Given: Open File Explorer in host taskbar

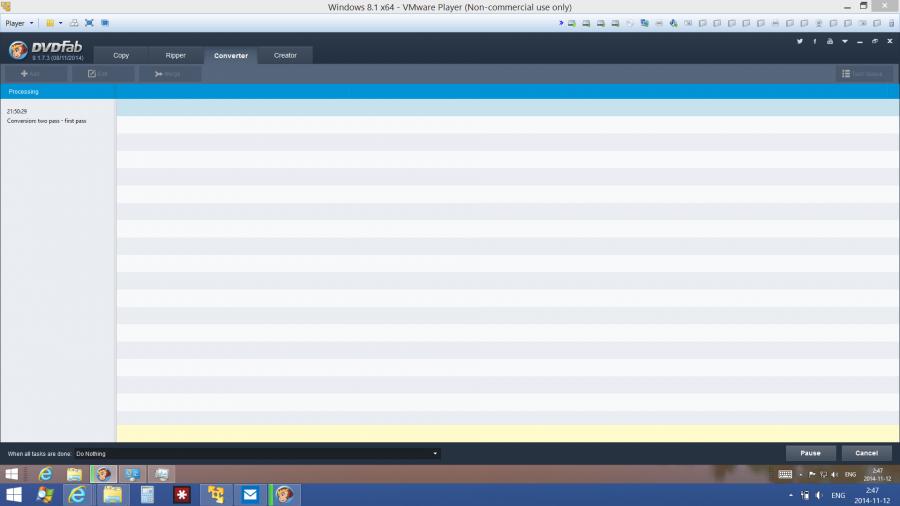Looking at the screenshot, I should (112, 495).
